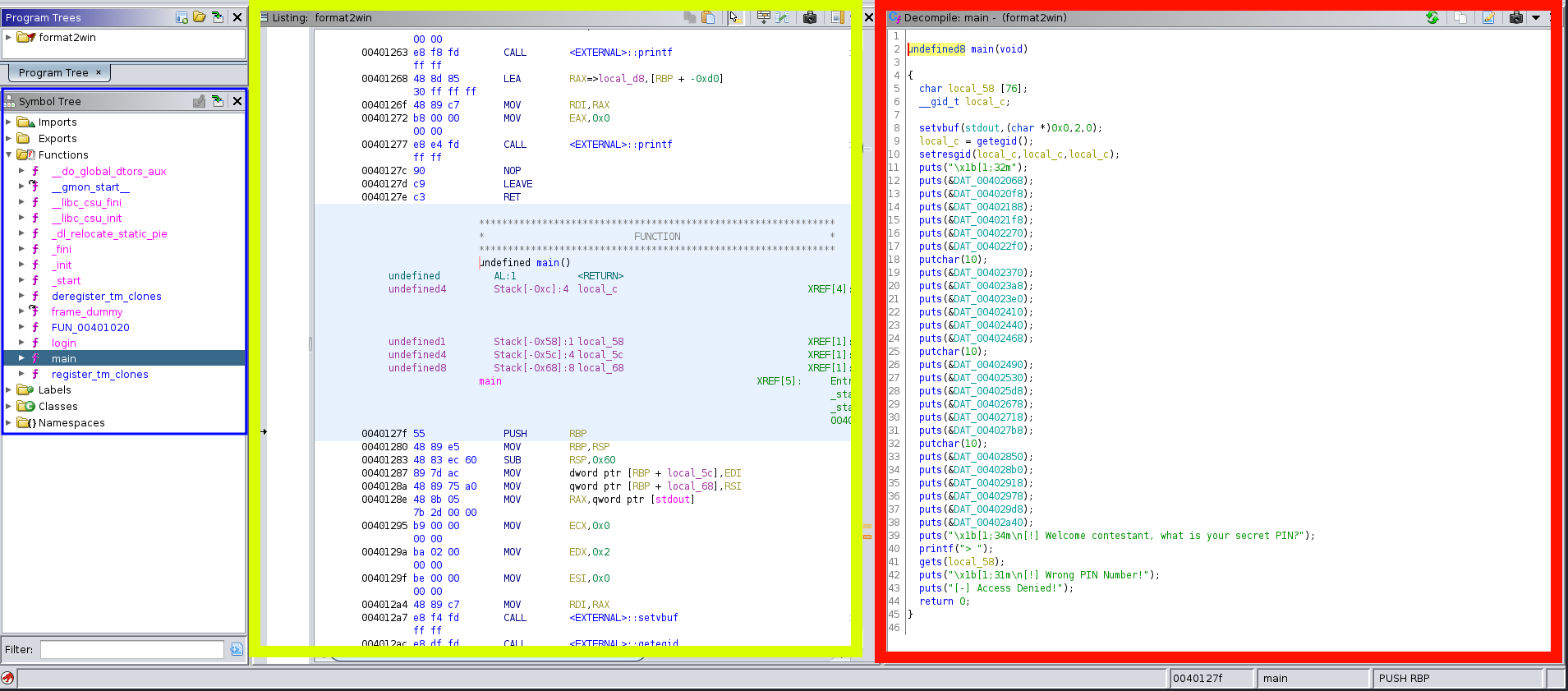Toggle the mouse hover mode icon in the Listing toolbar

pos(734,17)
